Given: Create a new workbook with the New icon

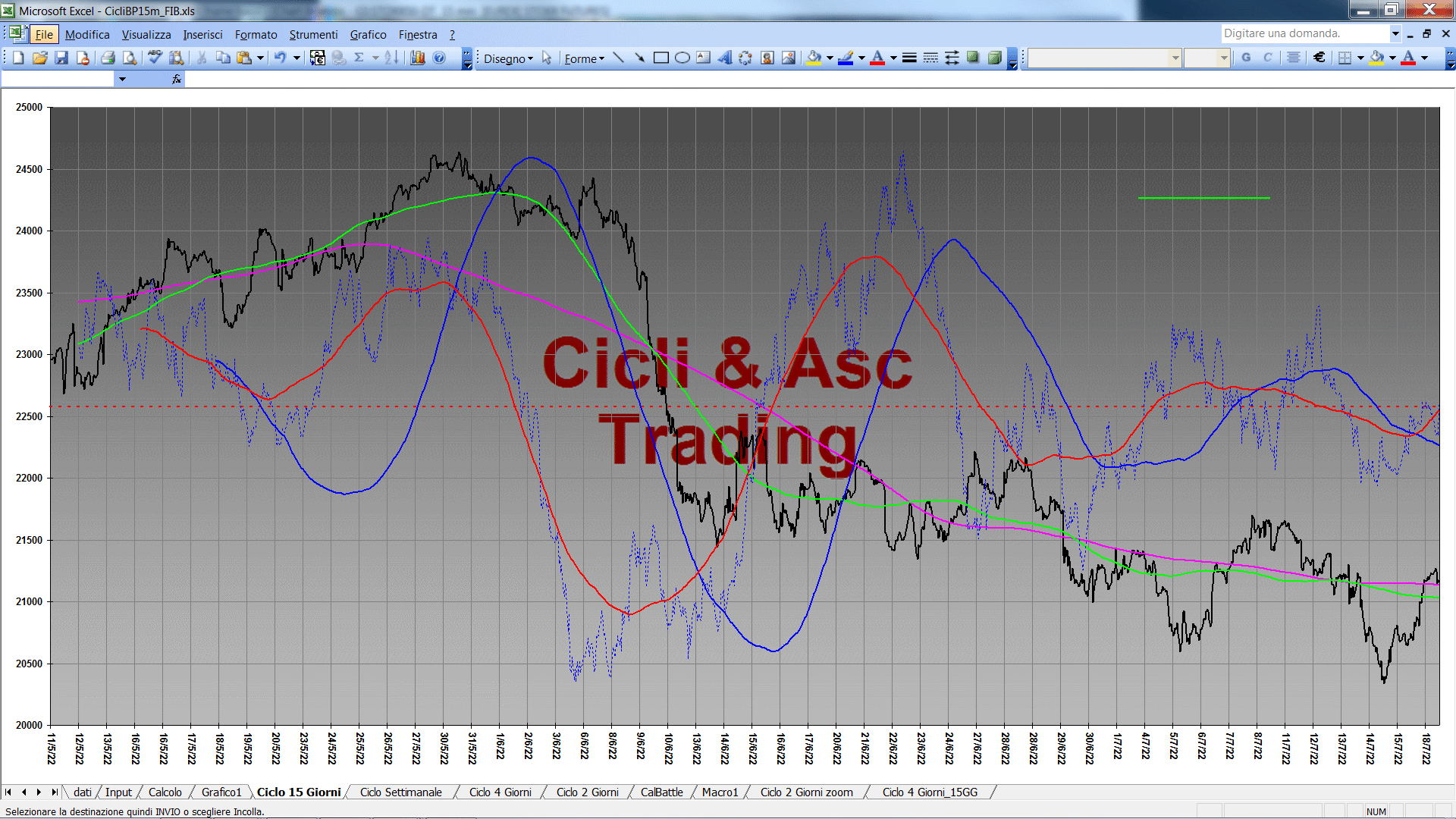Looking at the screenshot, I should (19, 58).
